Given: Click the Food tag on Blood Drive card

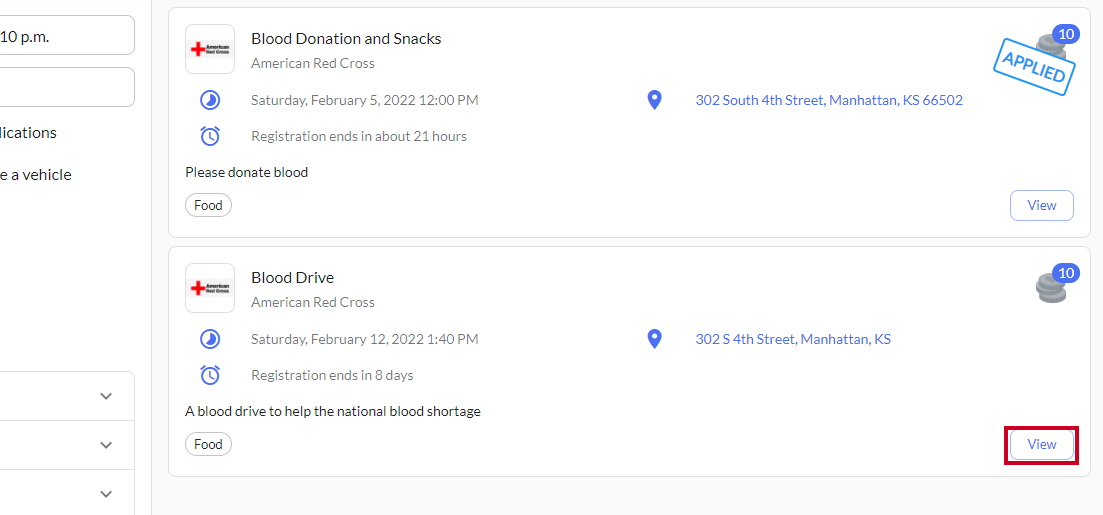Looking at the screenshot, I should (208, 445).
